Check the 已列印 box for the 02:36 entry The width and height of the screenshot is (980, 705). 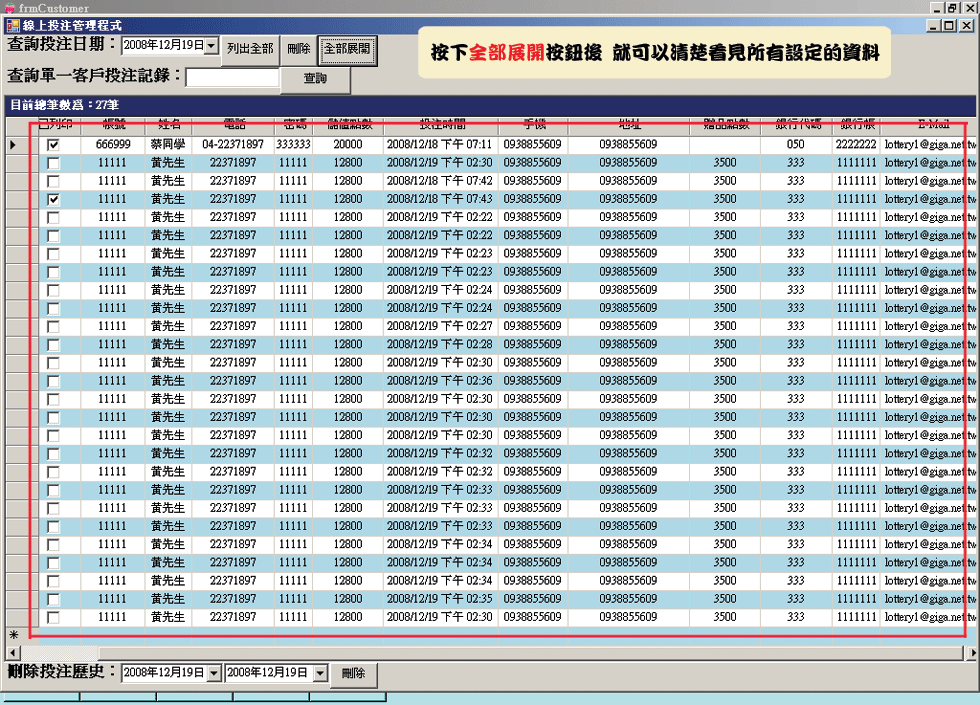tap(54, 381)
